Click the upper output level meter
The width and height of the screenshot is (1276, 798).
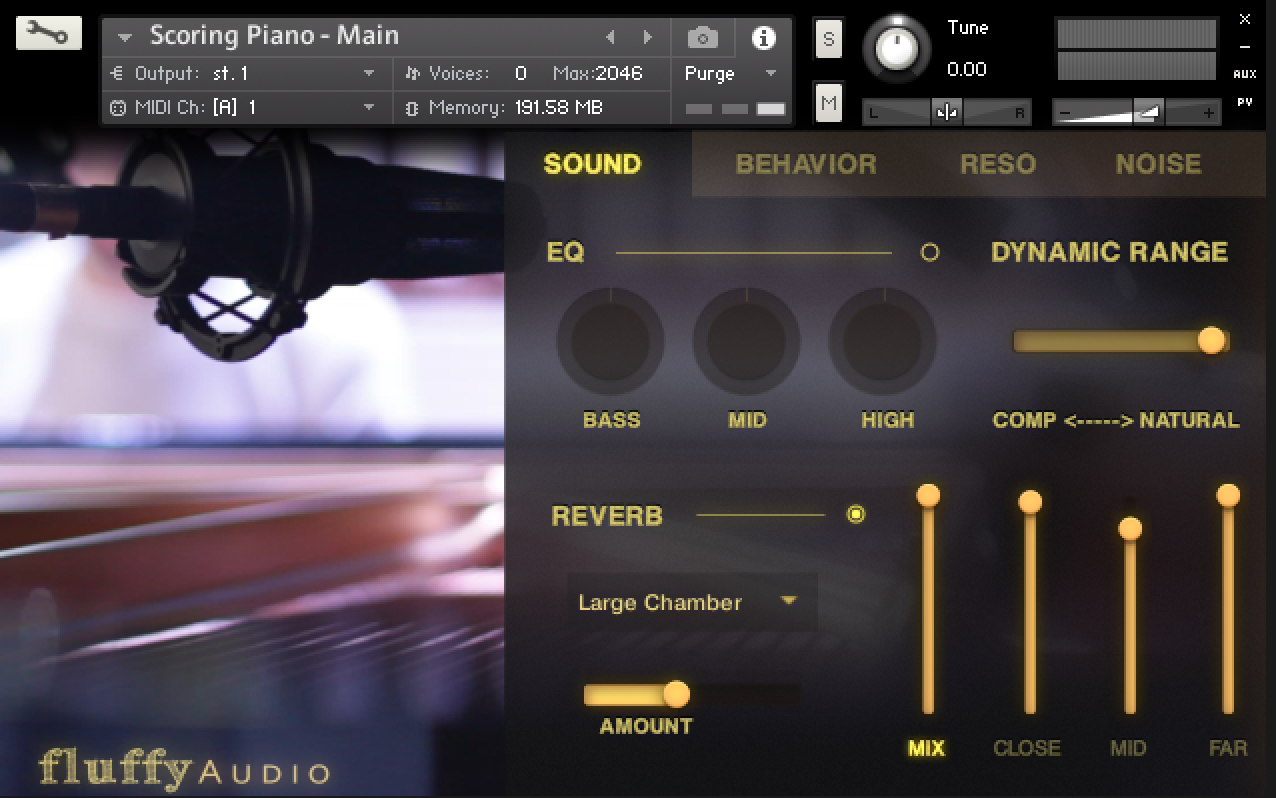click(1136, 34)
